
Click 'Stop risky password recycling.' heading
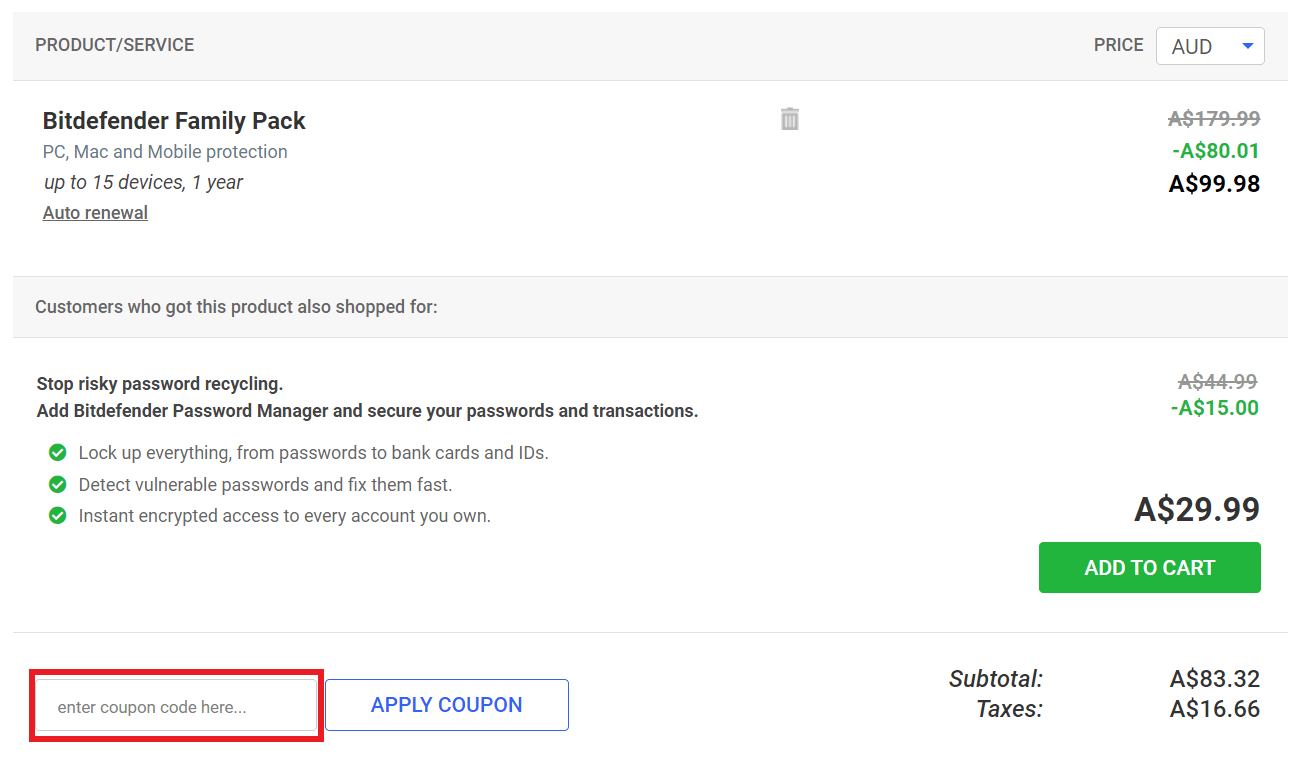click(160, 384)
